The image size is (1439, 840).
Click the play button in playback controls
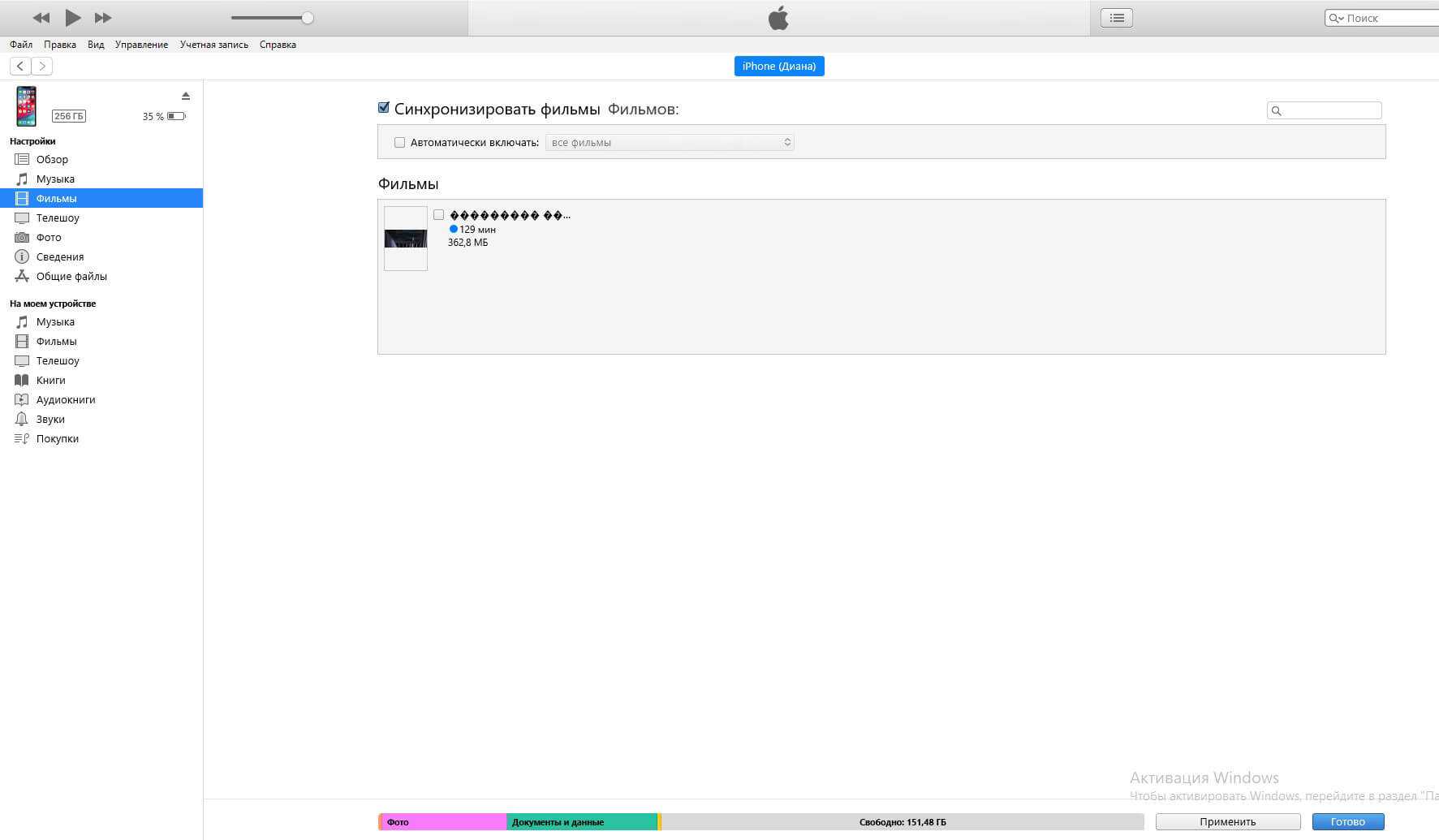72,17
